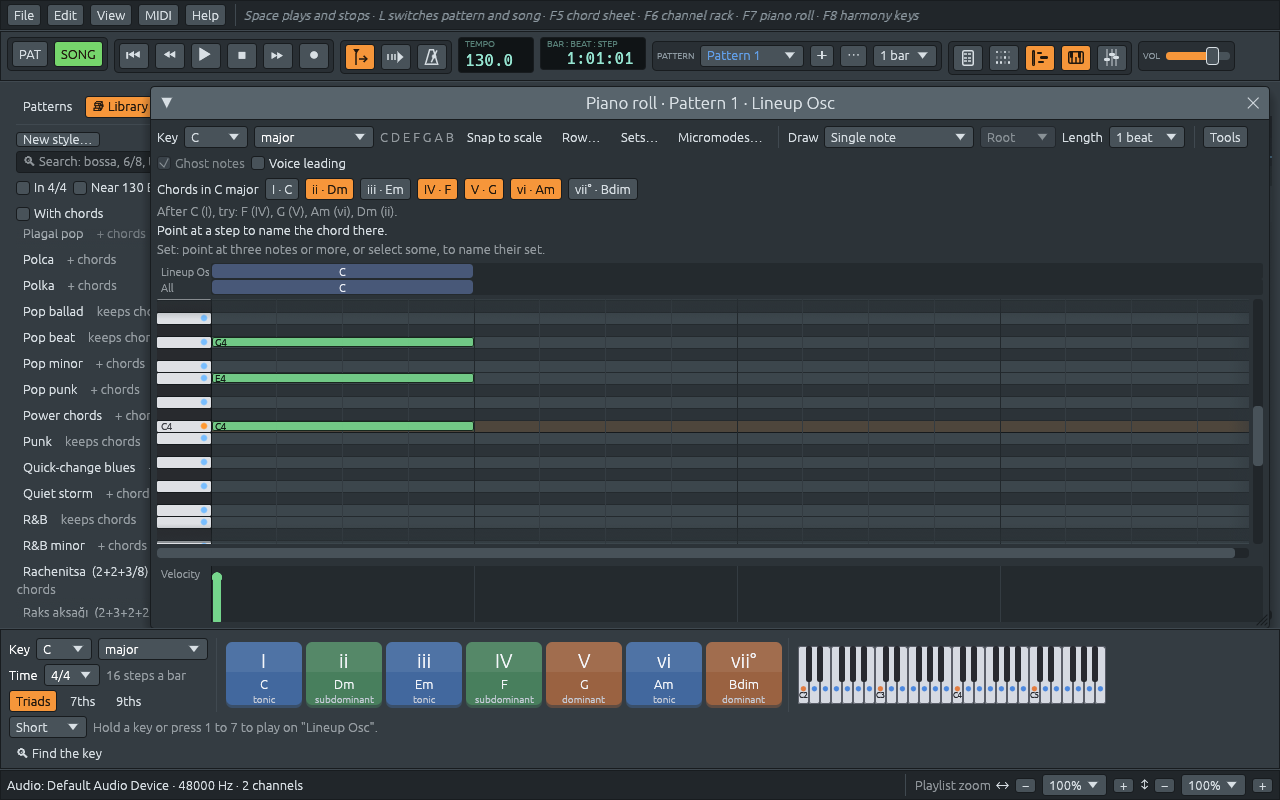Screen dimensions: 1280x800
Task: Click the Stop transport button
Action: [242, 55]
